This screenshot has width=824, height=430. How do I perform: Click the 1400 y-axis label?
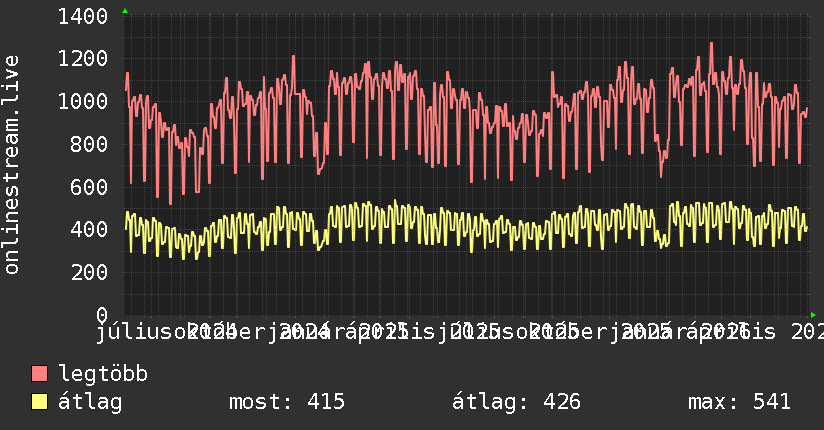pos(83,16)
